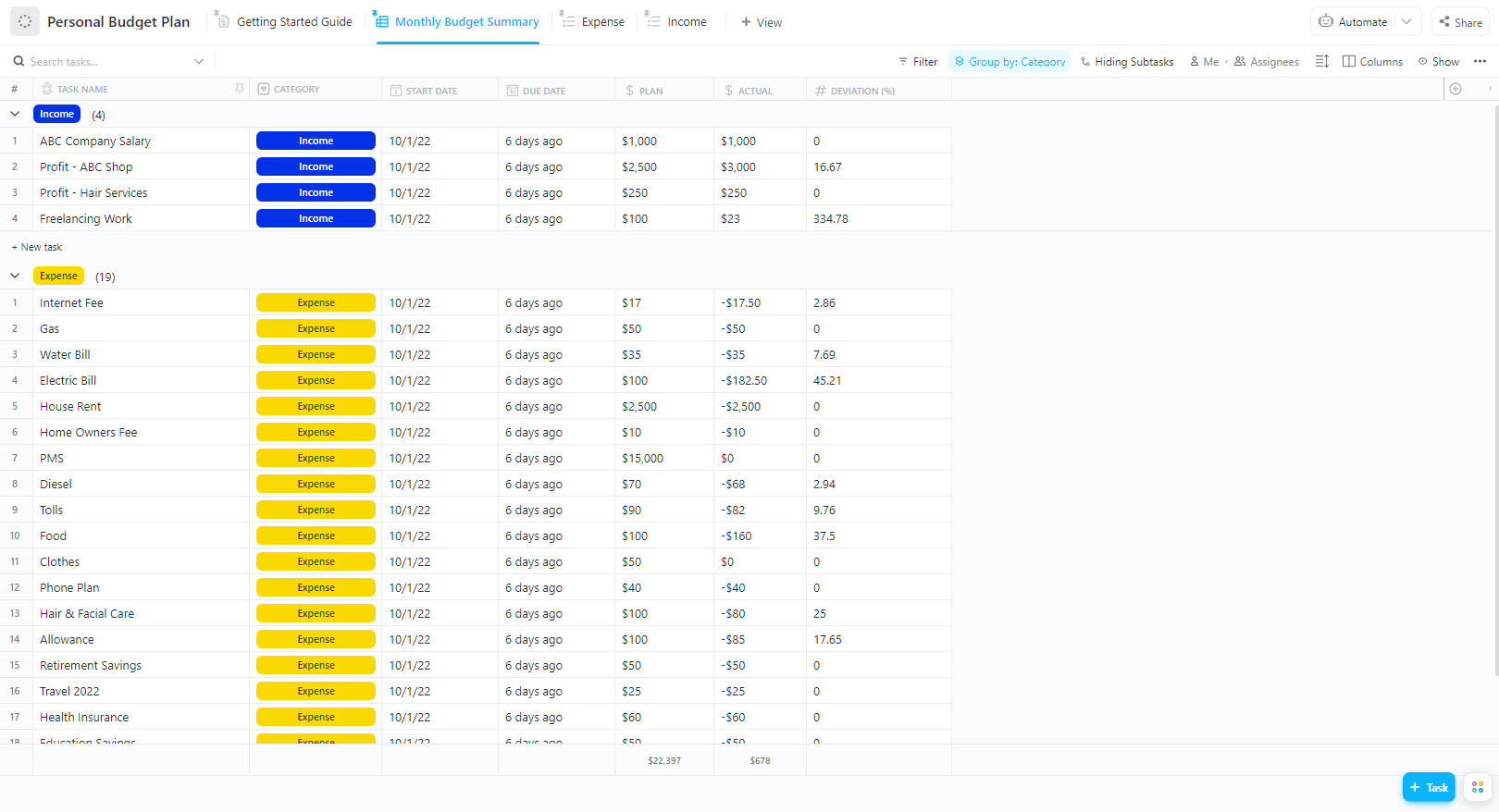This screenshot has height=812, width=1499.
Task: Click the Share icon button
Action: pyautogui.click(x=1459, y=21)
